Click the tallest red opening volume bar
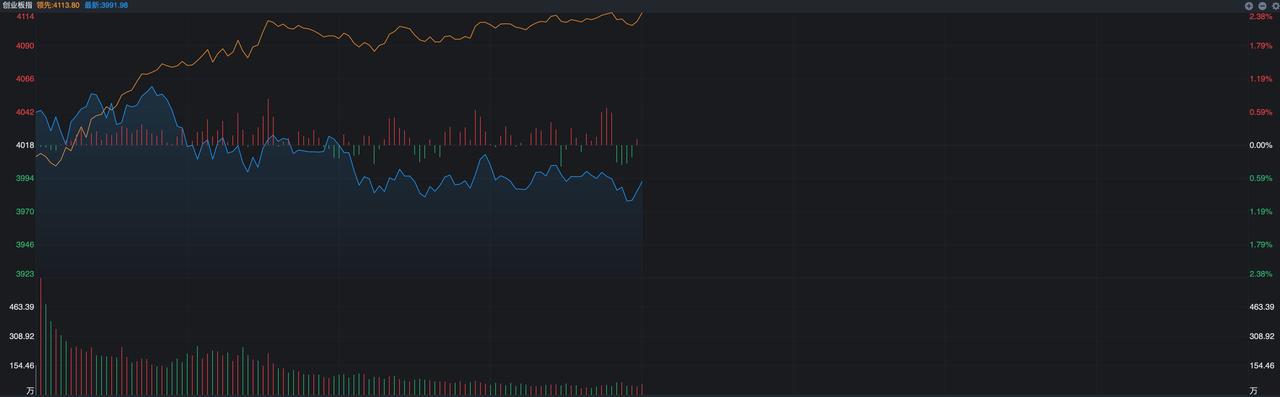Image resolution: width=1280 pixels, height=397 pixels. pos(40,335)
